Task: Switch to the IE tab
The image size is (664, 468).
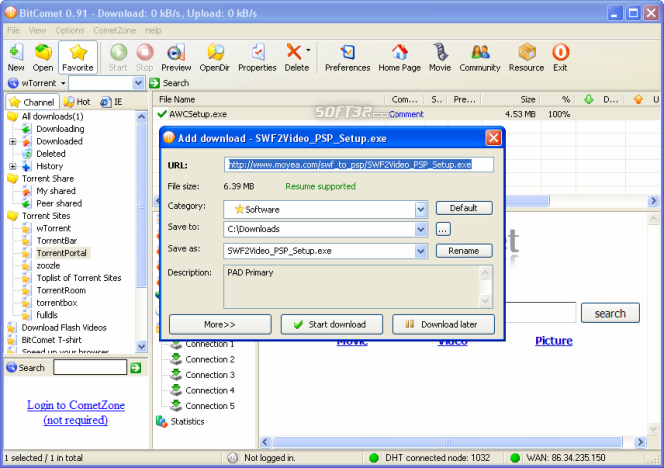Action: 111,102
